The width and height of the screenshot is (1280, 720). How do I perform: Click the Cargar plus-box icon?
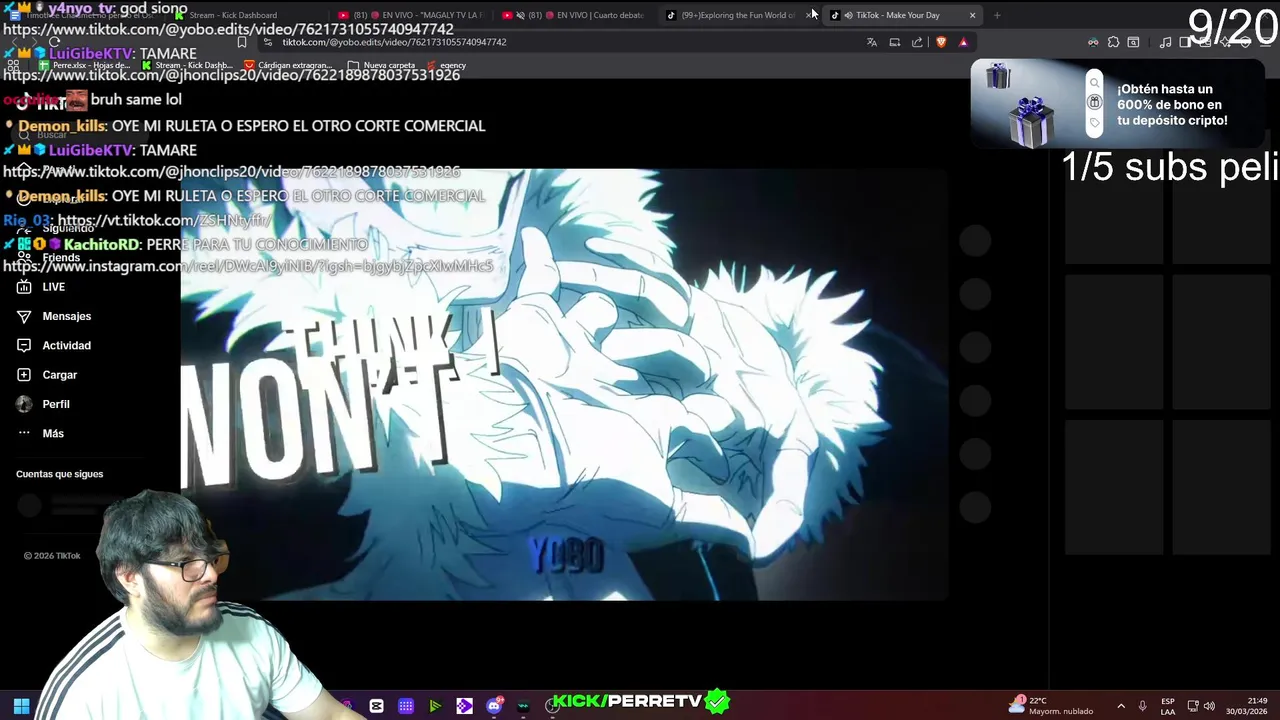24,375
